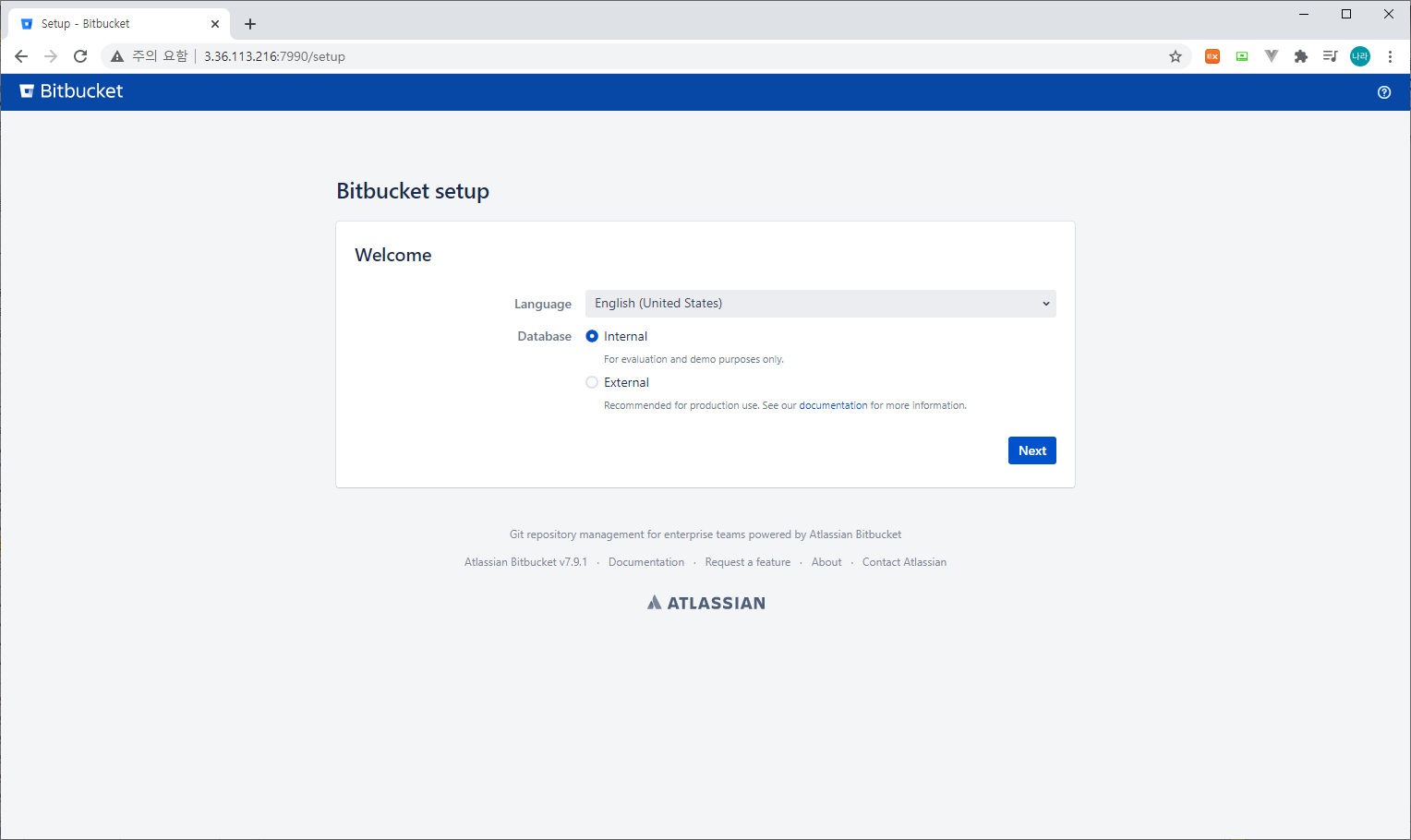
Task: Click the orange extension icon in toolbar
Action: click(x=1212, y=56)
